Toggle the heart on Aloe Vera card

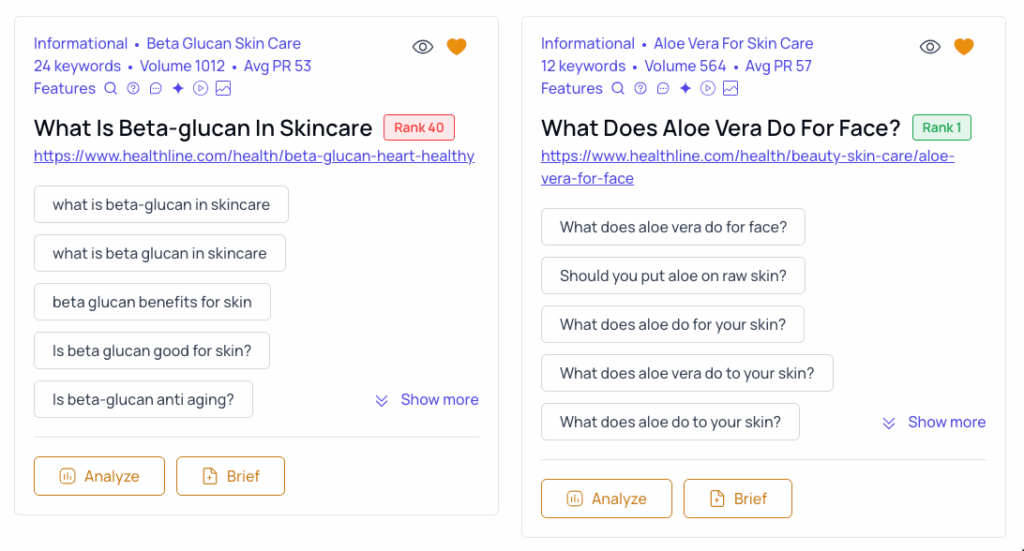pos(963,47)
